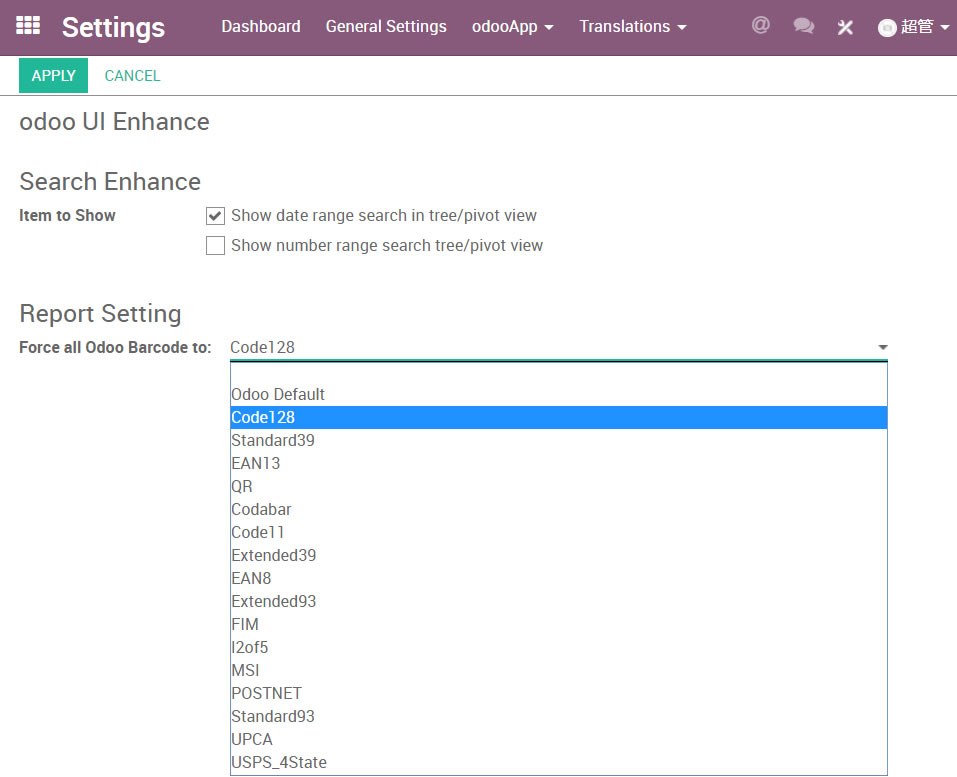Select EAN13 barcode option
The width and height of the screenshot is (957, 777).
point(256,464)
